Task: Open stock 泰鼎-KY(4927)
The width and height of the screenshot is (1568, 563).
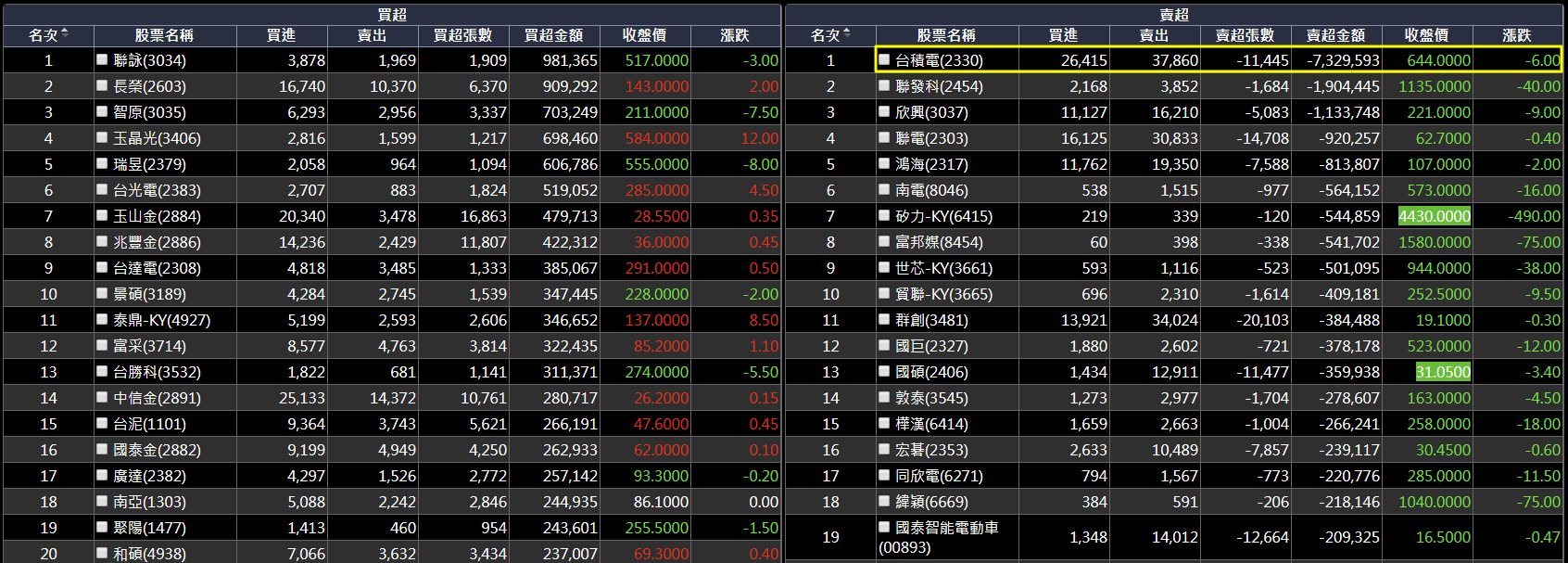Action: (162, 320)
